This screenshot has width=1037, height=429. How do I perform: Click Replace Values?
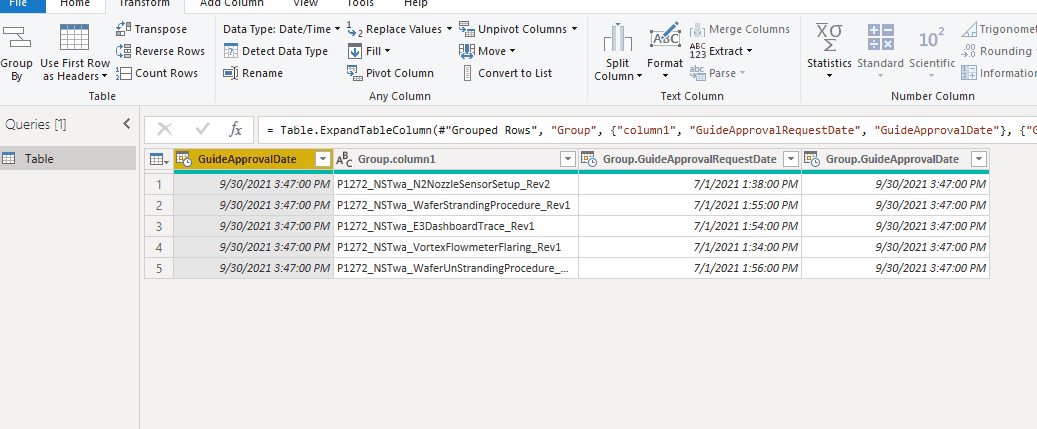(395, 29)
